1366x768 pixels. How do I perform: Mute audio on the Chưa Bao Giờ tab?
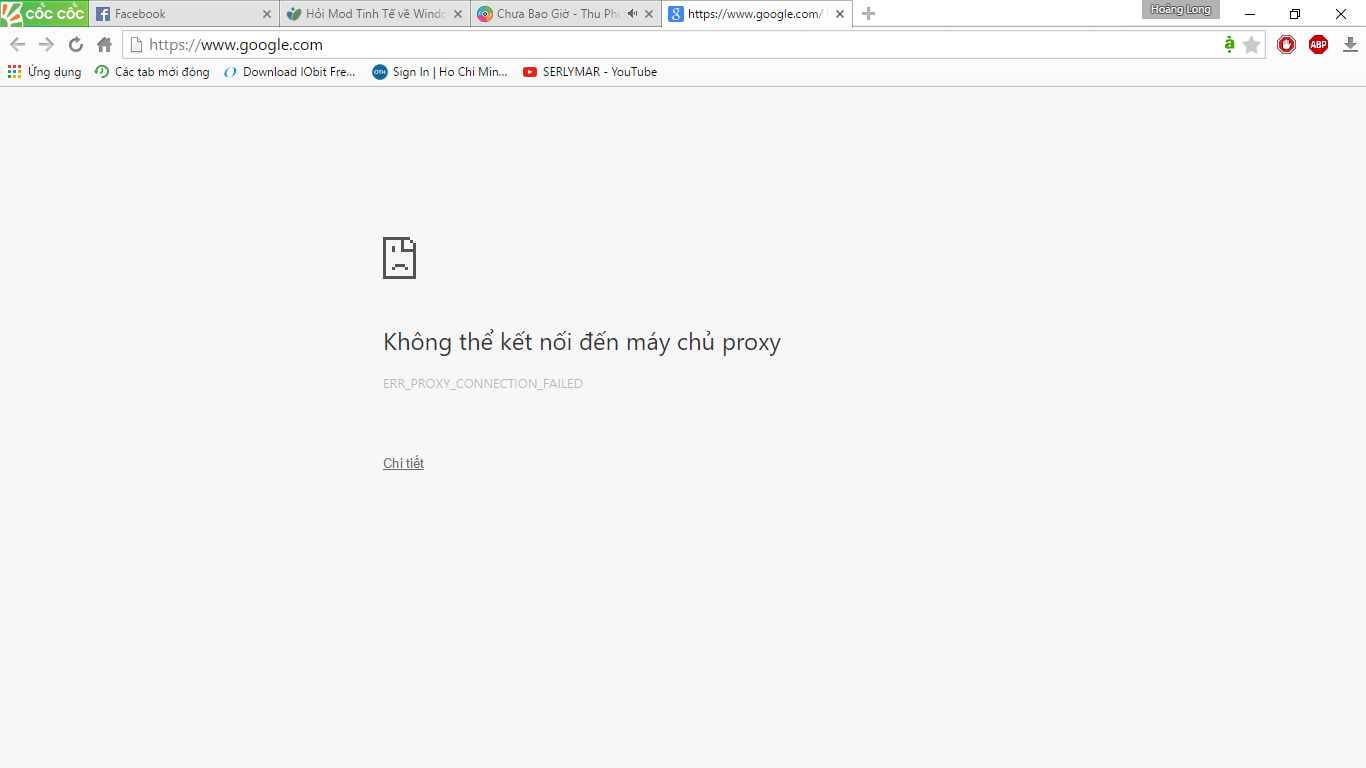coord(632,14)
